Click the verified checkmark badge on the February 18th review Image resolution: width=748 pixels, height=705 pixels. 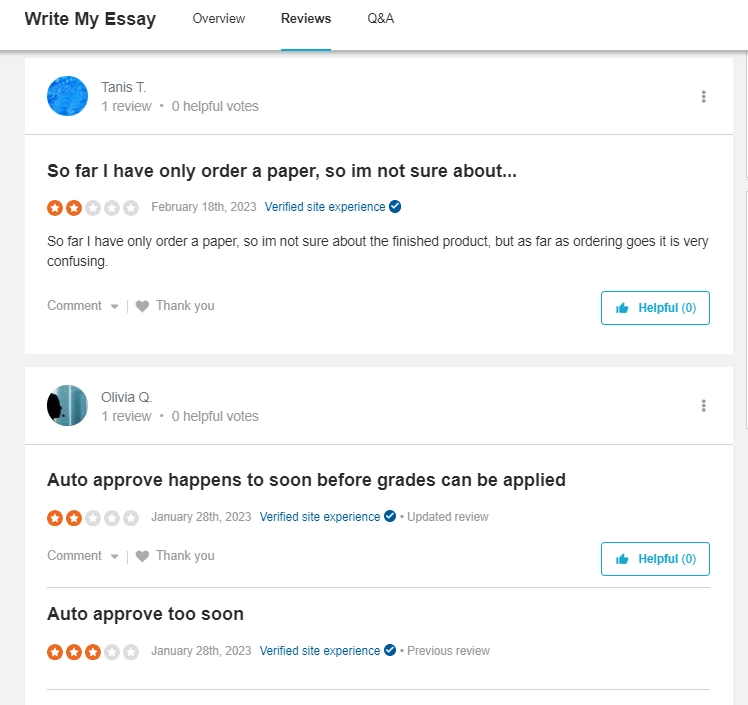pos(395,207)
